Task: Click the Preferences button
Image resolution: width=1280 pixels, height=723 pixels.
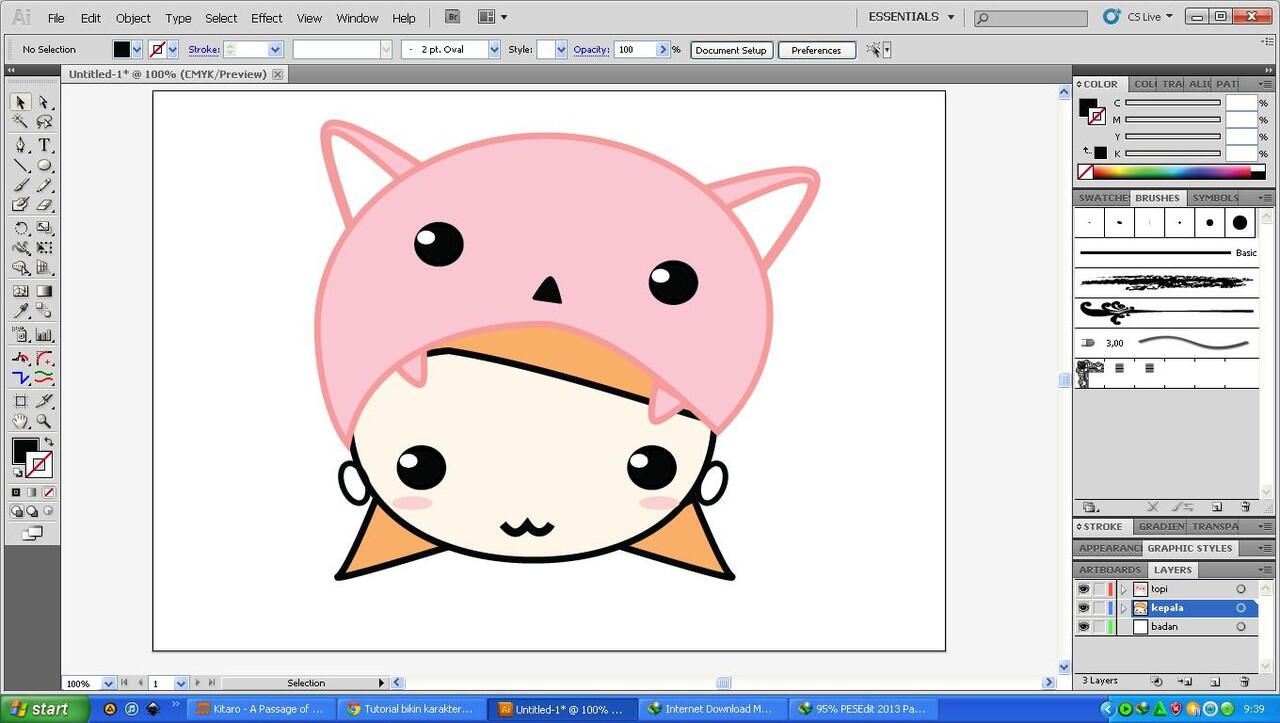Action: pyautogui.click(x=816, y=50)
